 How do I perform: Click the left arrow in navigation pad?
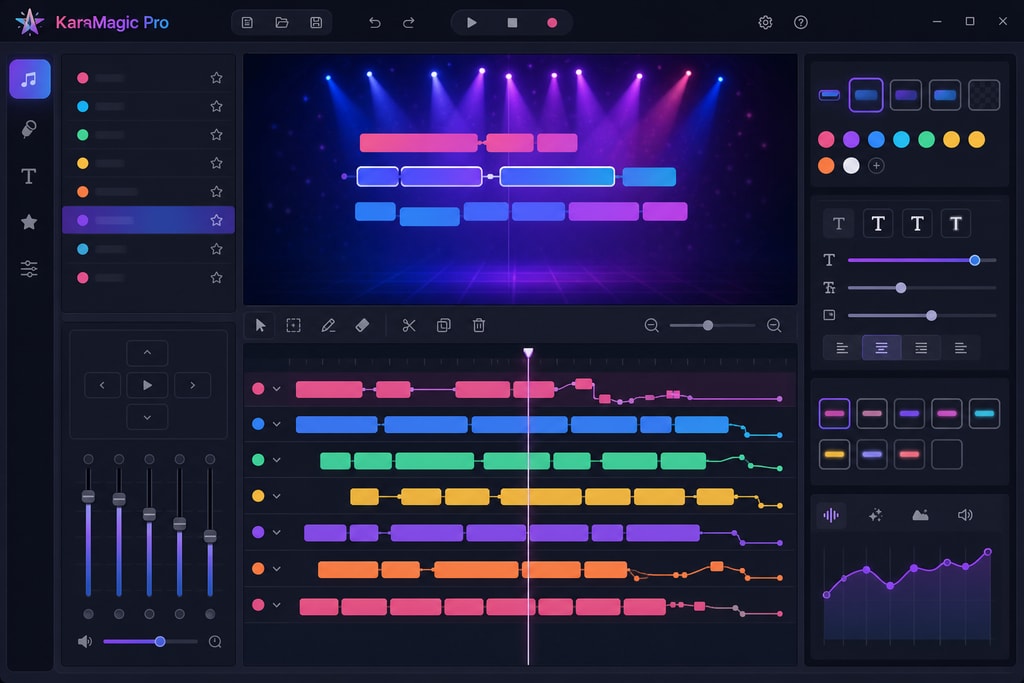tap(103, 385)
